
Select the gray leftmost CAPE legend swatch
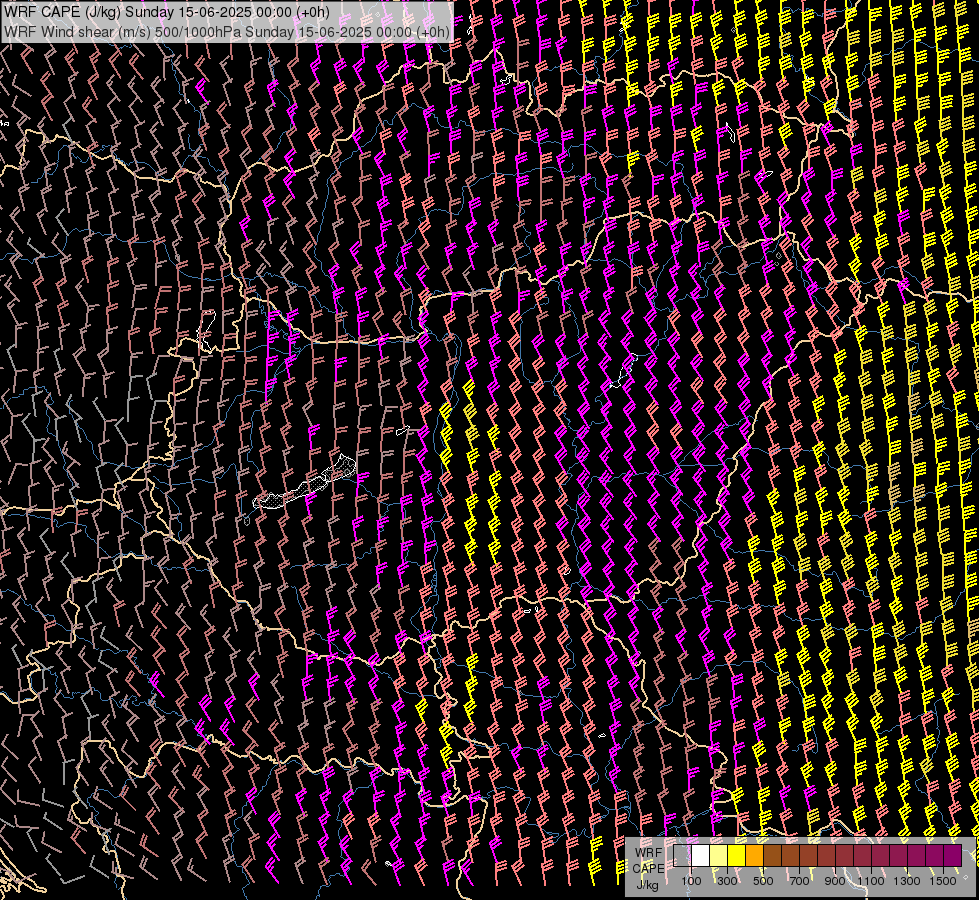pyautogui.click(x=682, y=855)
